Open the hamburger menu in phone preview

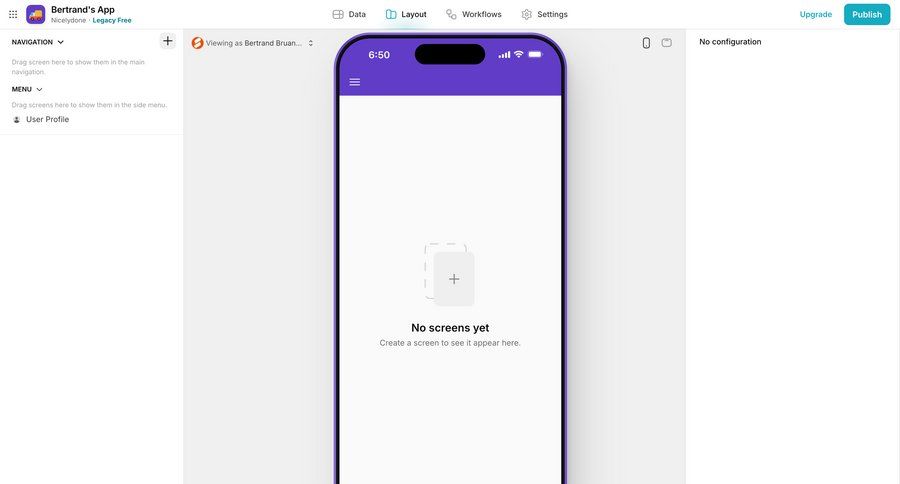tap(355, 82)
